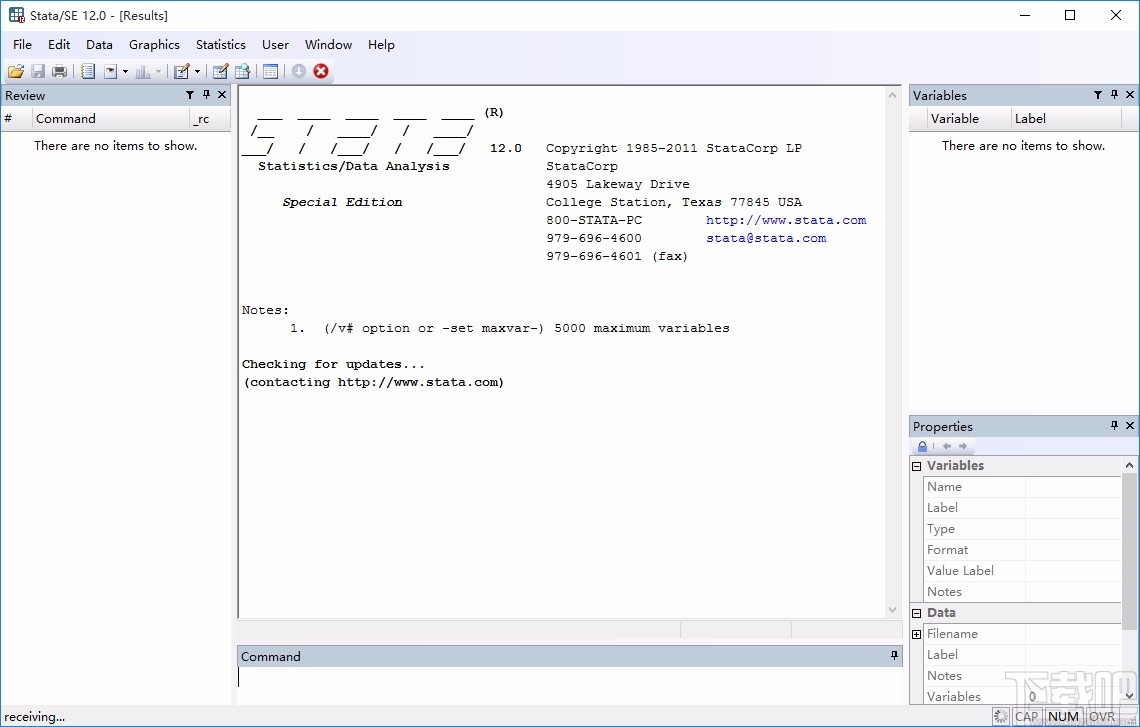Open the File menu

pyautogui.click(x=23, y=44)
